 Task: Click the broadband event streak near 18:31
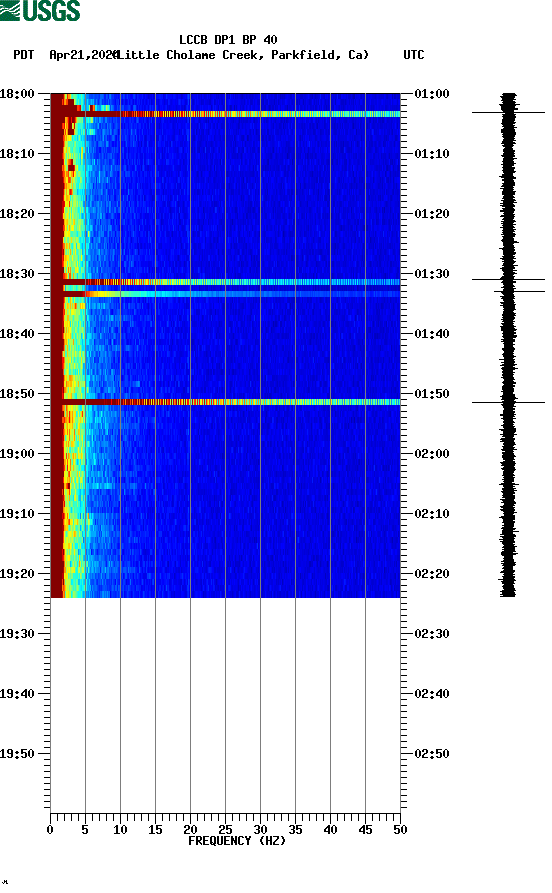[x=226, y=282]
